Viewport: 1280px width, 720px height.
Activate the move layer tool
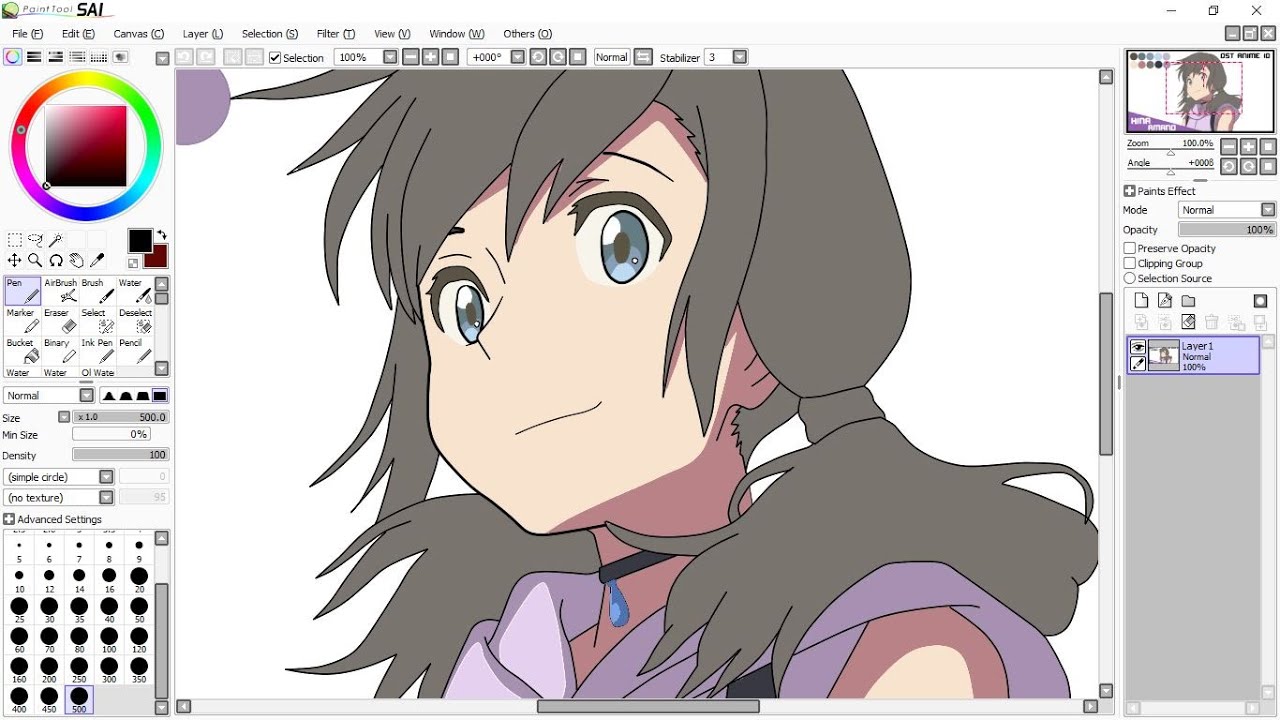click(x=15, y=261)
